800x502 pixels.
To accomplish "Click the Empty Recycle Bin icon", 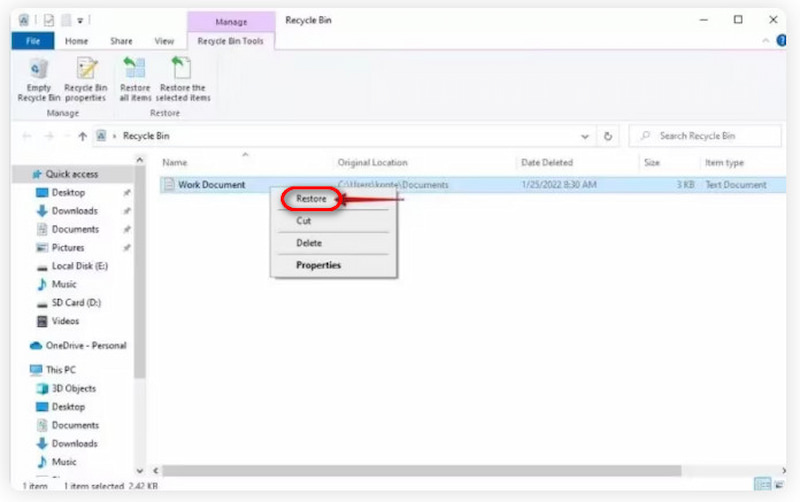I will click(x=39, y=78).
